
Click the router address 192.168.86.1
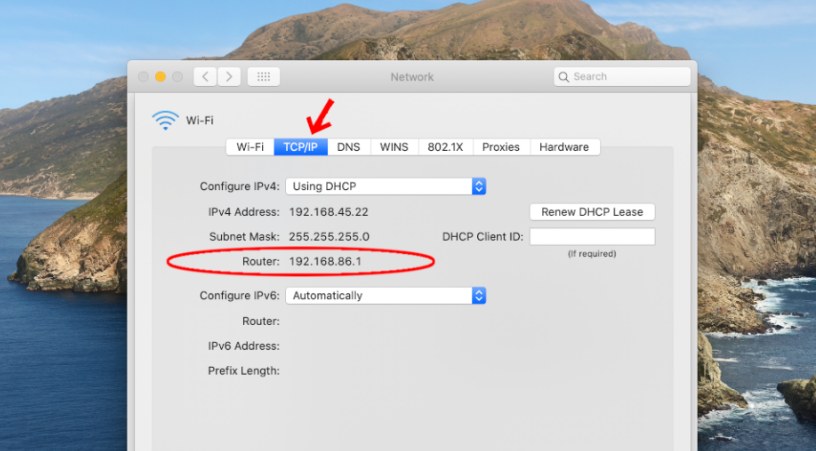pyautogui.click(x=325, y=262)
